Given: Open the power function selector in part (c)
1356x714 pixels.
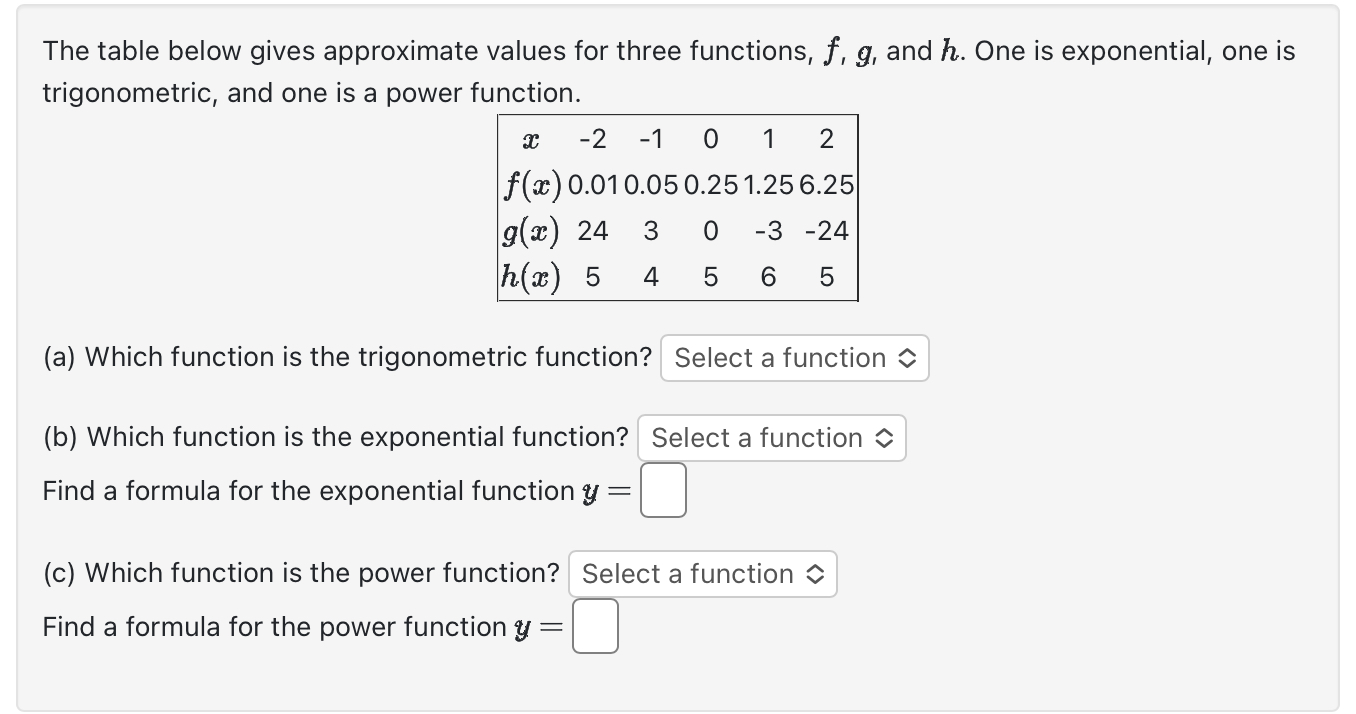Looking at the screenshot, I should tap(702, 574).
